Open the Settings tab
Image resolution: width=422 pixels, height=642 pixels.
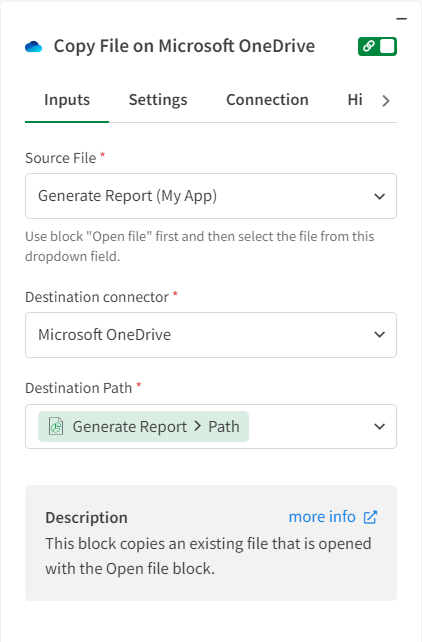click(158, 100)
